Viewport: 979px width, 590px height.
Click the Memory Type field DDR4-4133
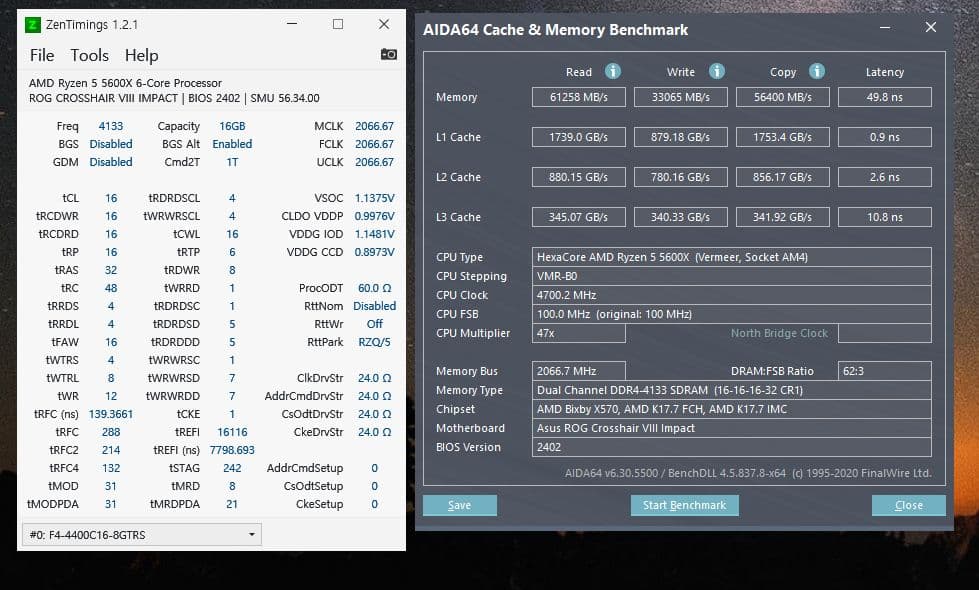click(x=732, y=390)
